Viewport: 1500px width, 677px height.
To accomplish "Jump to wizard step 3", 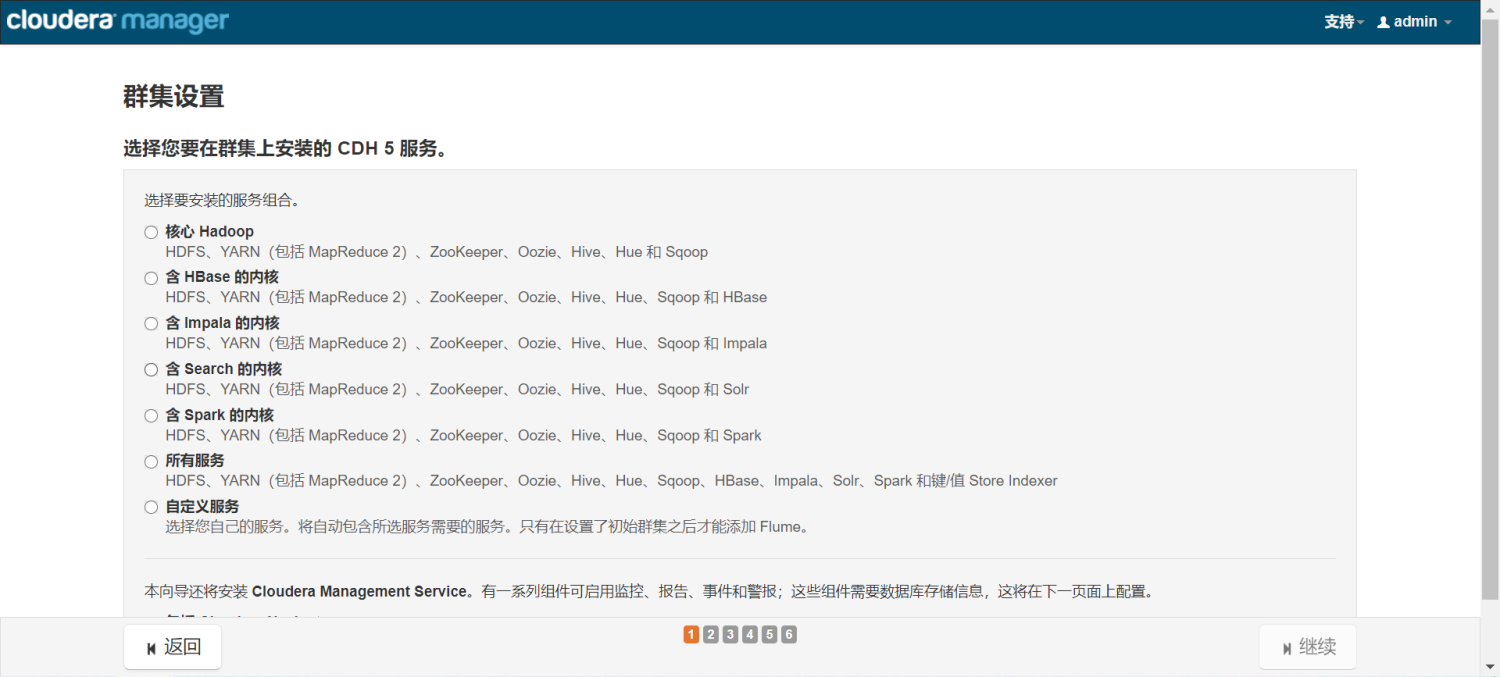I will [x=730, y=634].
